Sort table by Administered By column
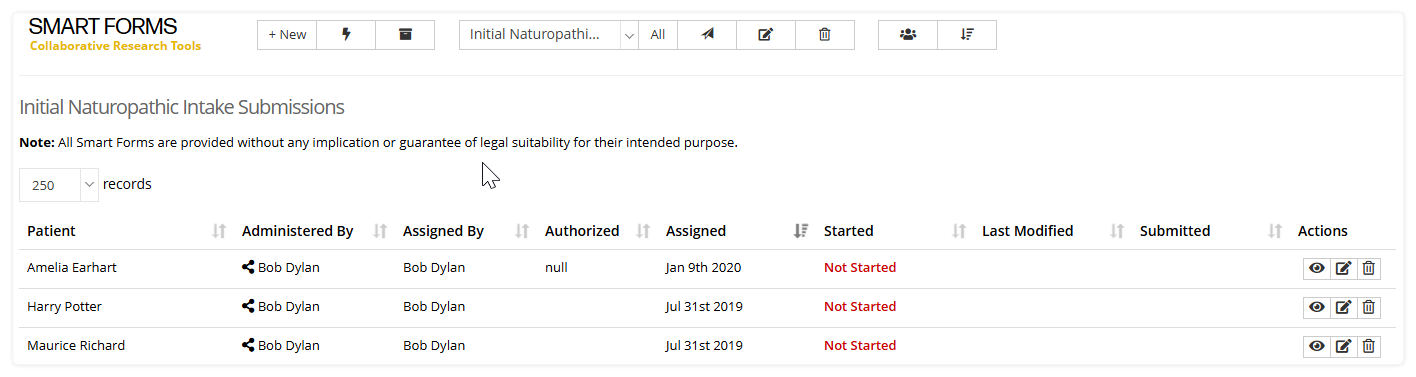The image size is (1416, 377). point(314,231)
